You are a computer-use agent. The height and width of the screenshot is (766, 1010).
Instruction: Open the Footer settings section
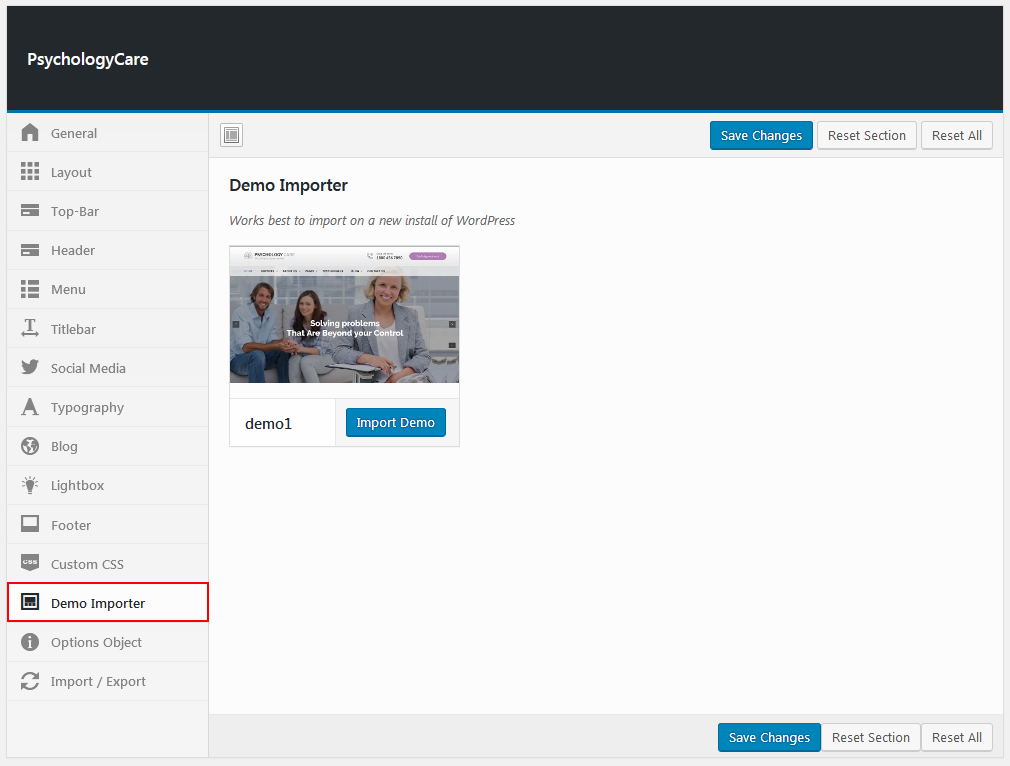pos(71,525)
